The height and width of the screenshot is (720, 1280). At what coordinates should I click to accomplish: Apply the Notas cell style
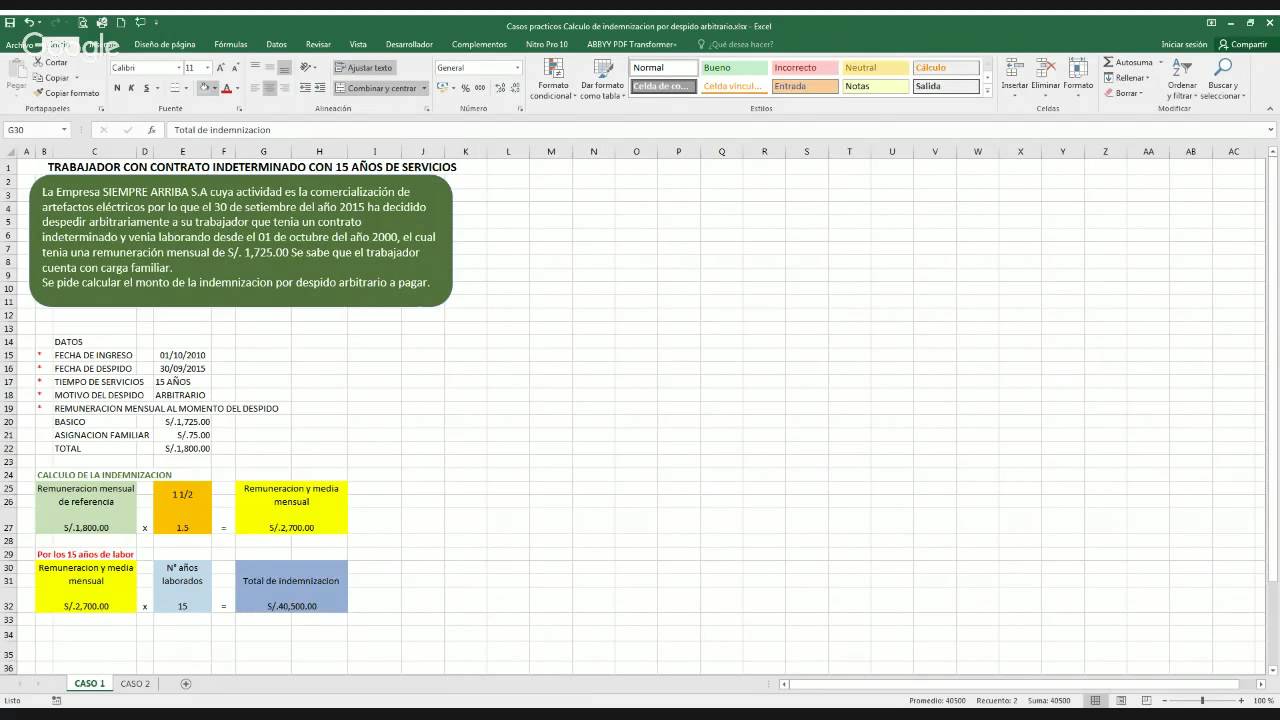[x=875, y=86]
